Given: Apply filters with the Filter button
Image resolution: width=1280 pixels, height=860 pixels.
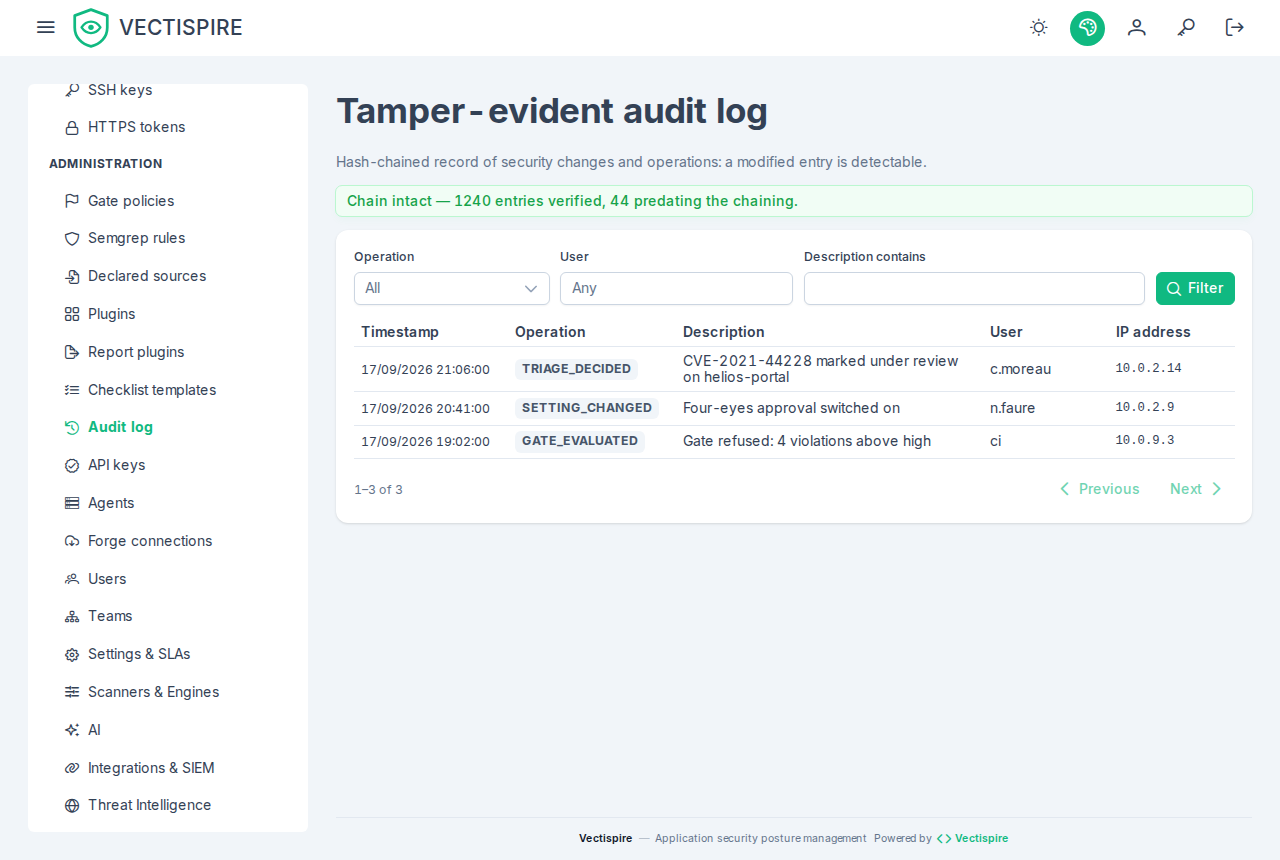Looking at the screenshot, I should point(1195,288).
